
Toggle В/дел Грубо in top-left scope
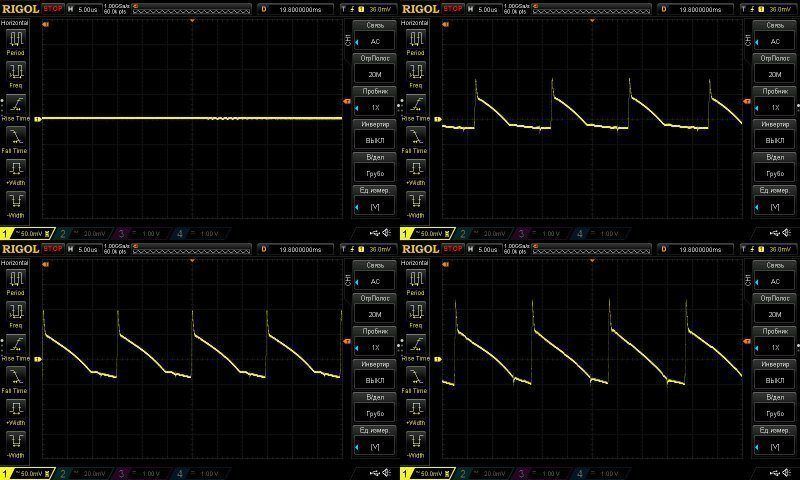pyautogui.click(x=375, y=168)
